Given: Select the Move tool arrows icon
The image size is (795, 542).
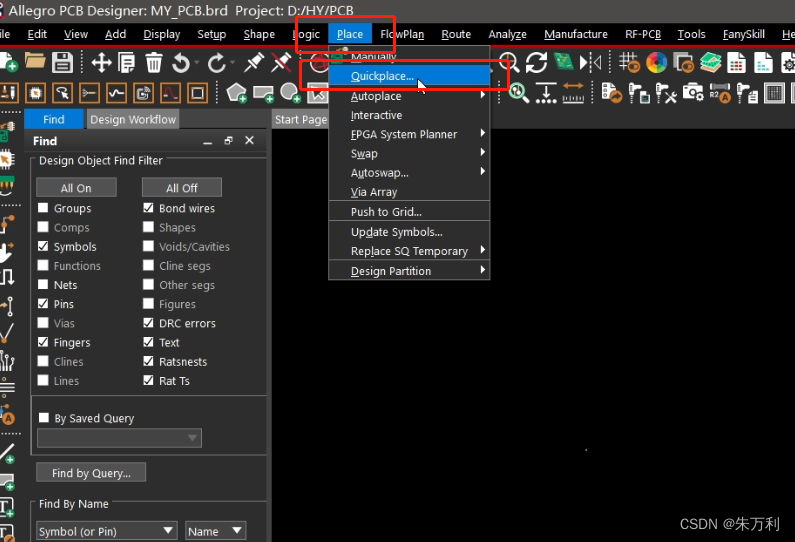Looking at the screenshot, I should [x=101, y=63].
